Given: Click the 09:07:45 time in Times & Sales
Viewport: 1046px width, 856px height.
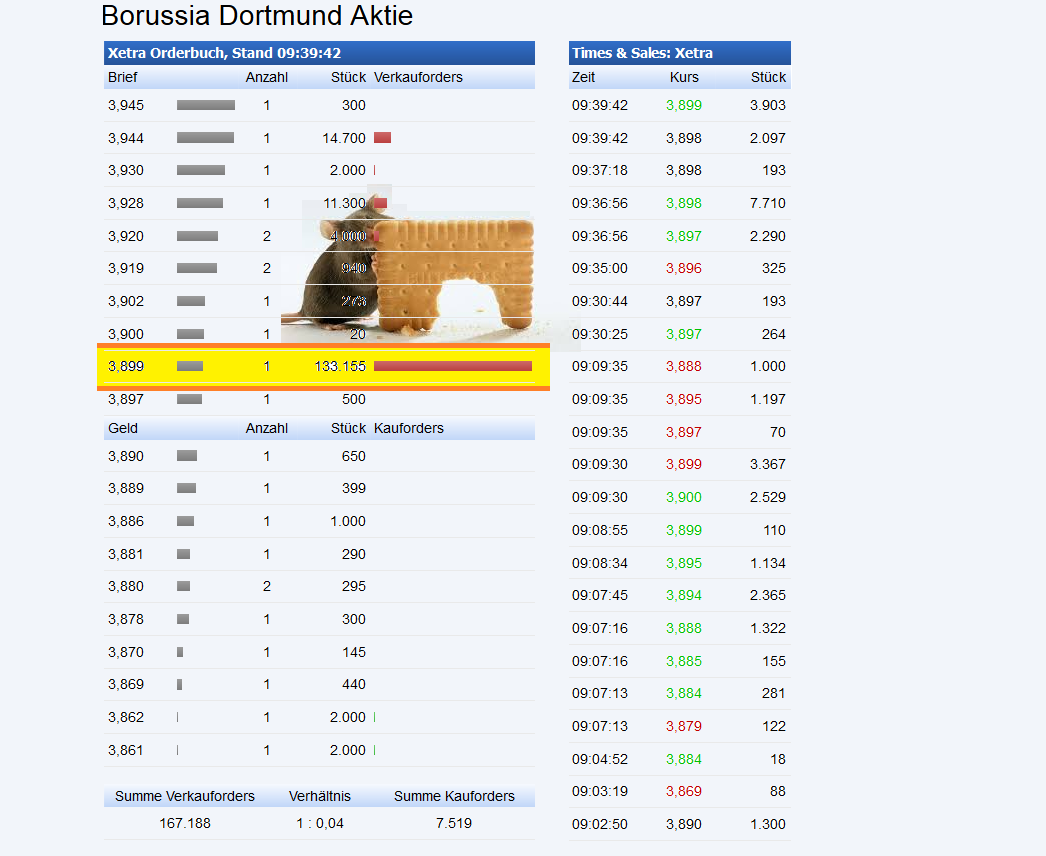Looking at the screenshot, I should (x=600, y=595).
